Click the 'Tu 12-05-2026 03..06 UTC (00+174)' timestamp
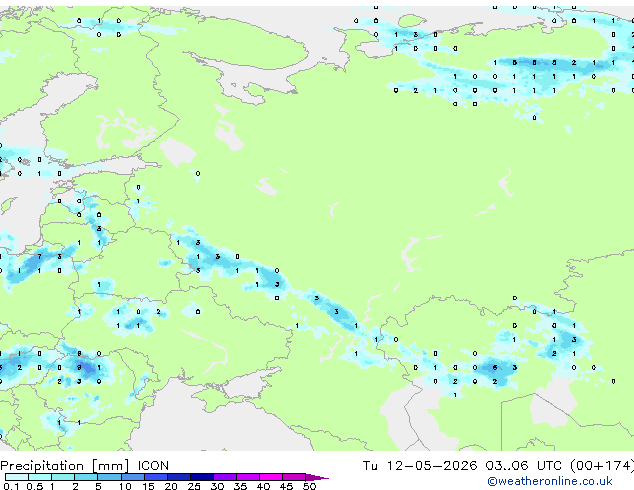 pos(498,466)
